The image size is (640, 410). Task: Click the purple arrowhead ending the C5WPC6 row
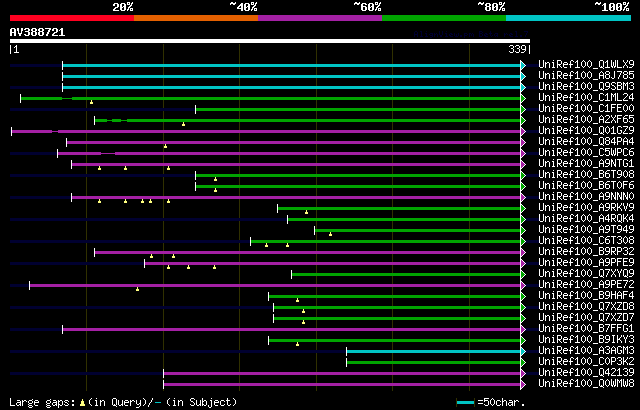523,153
